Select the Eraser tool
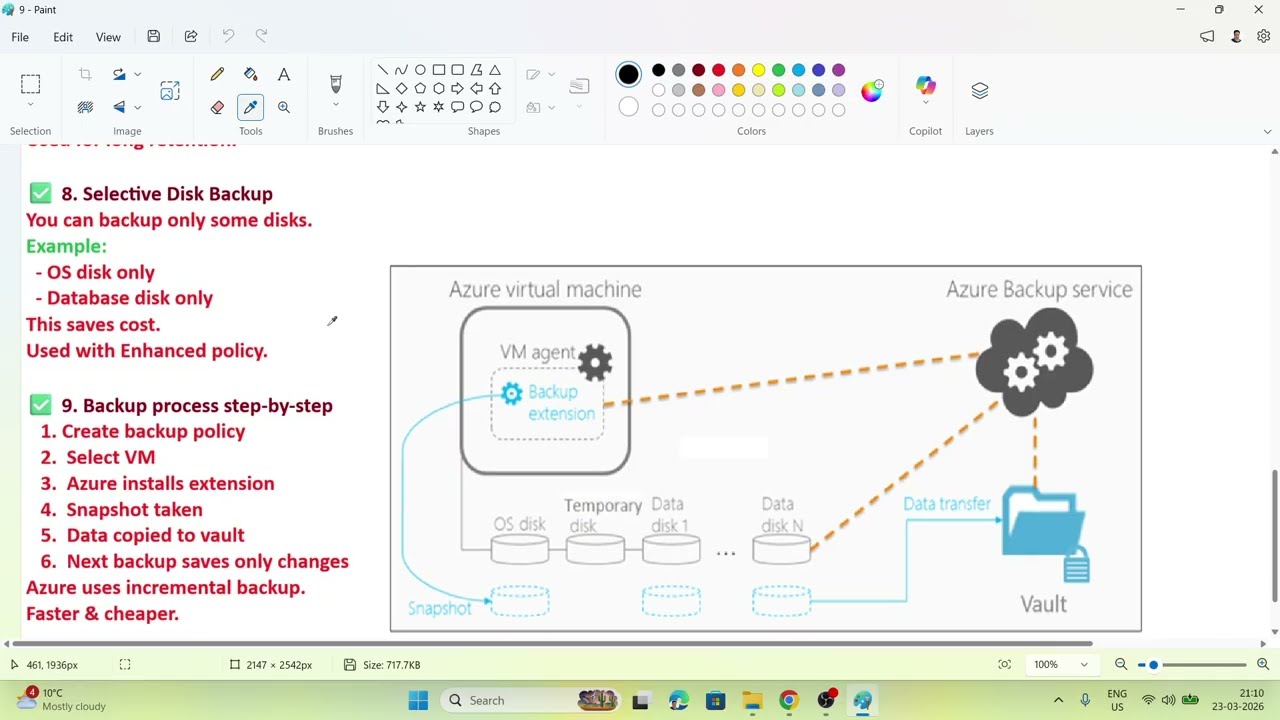 tap(217, 107)
